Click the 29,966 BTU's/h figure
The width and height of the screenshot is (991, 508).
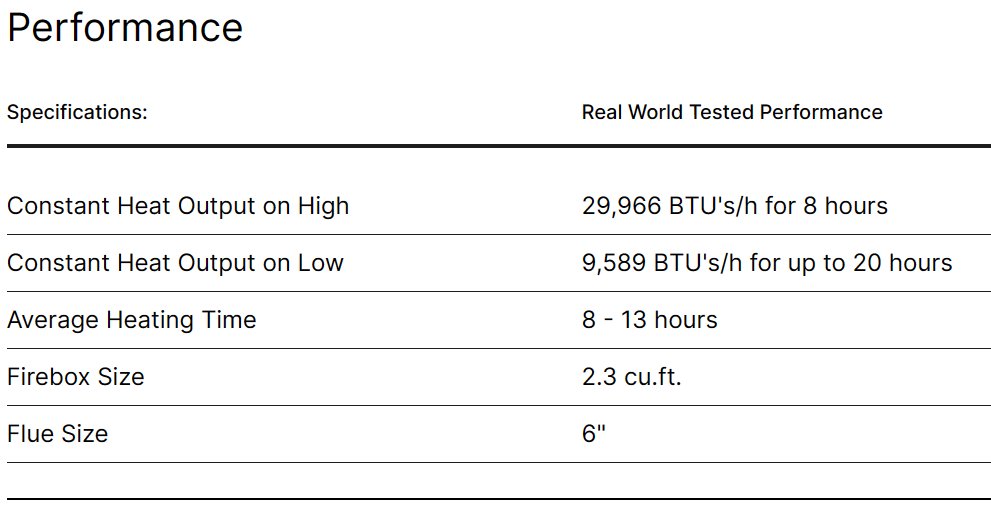[x=670, y=206]
